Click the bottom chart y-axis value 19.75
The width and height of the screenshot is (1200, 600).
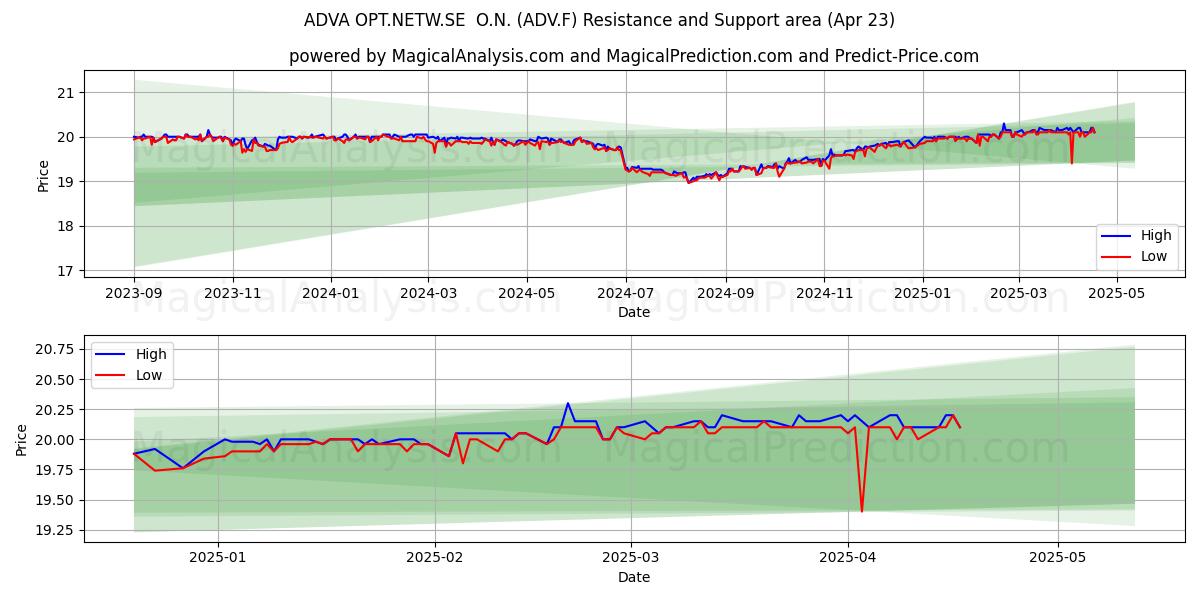click(x=57, y=470)
